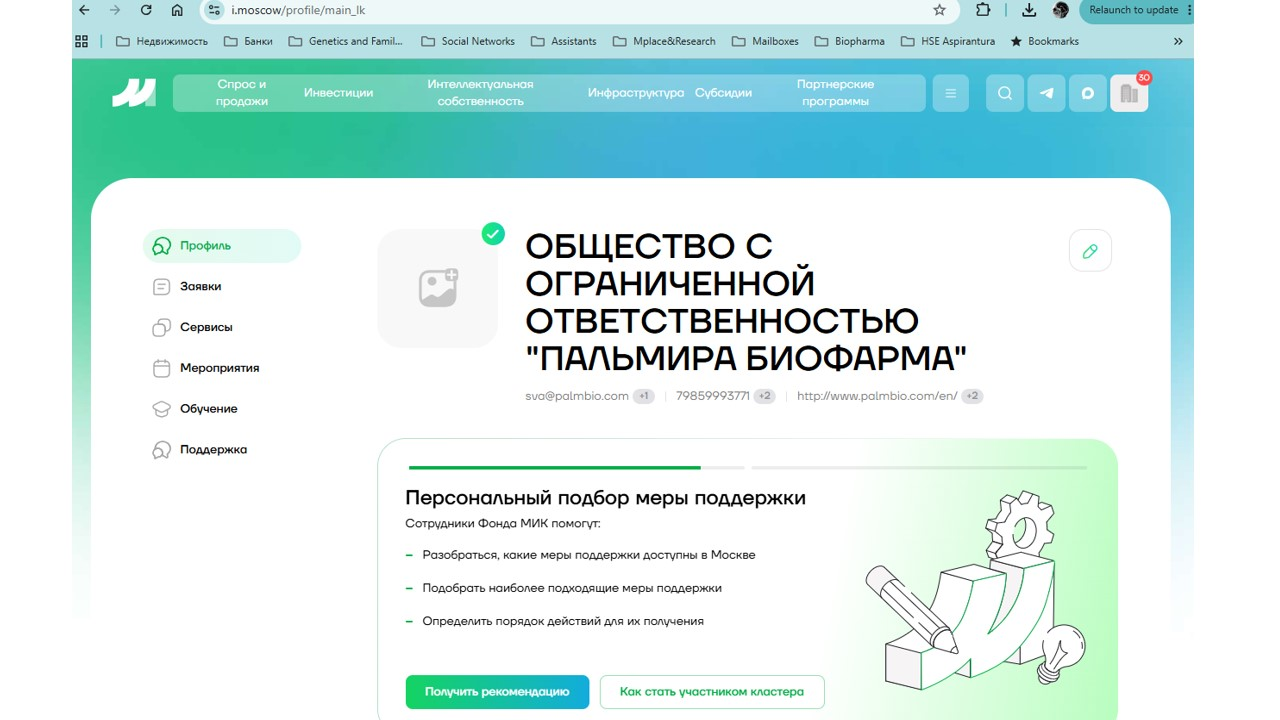
Task: Open the company account icon with badge 30
Action: (x=1130, y=93)
